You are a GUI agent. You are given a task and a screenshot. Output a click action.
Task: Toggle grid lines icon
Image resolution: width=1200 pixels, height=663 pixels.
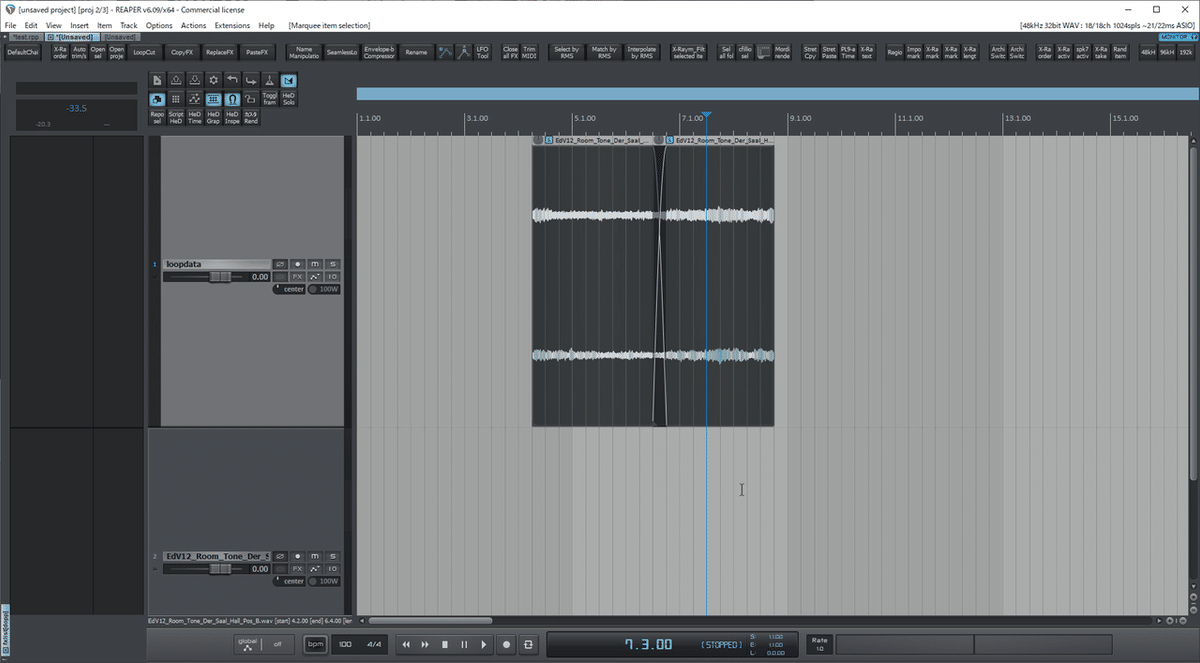coord(213,99)
